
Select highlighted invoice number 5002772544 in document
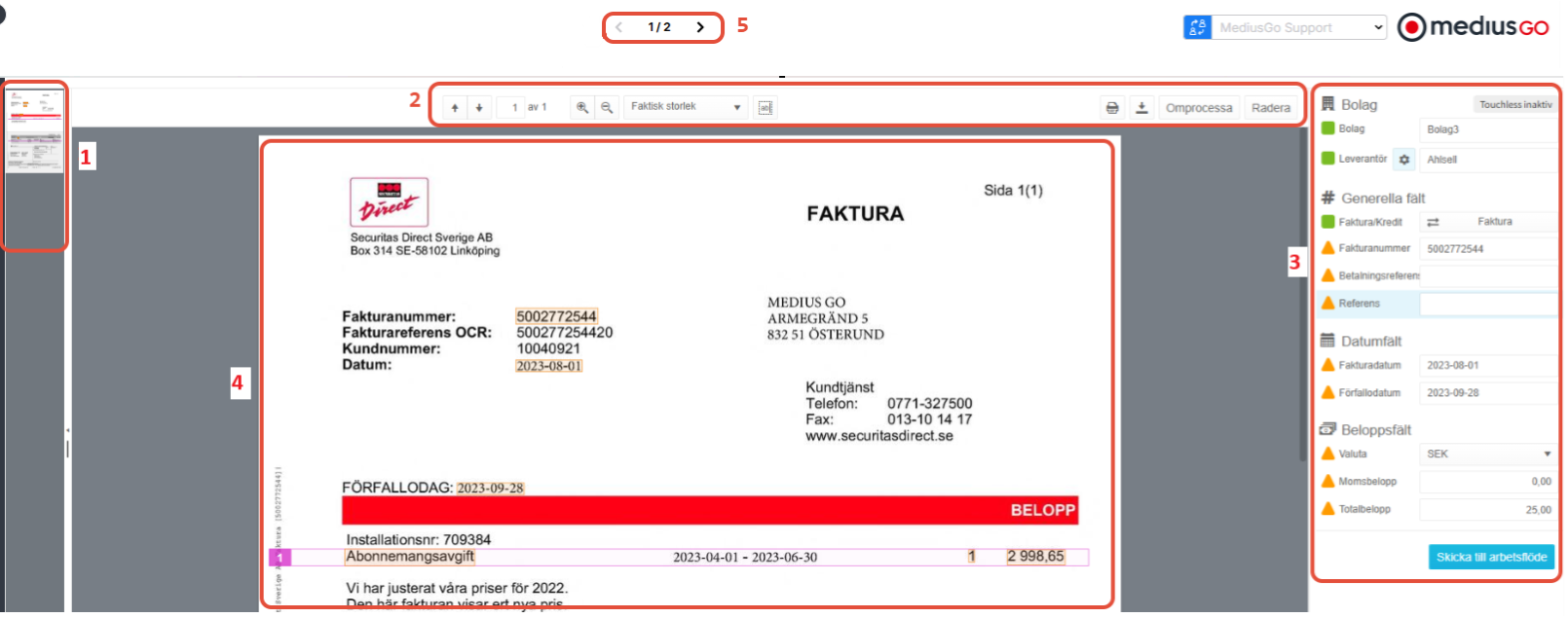tap(556, 316)
